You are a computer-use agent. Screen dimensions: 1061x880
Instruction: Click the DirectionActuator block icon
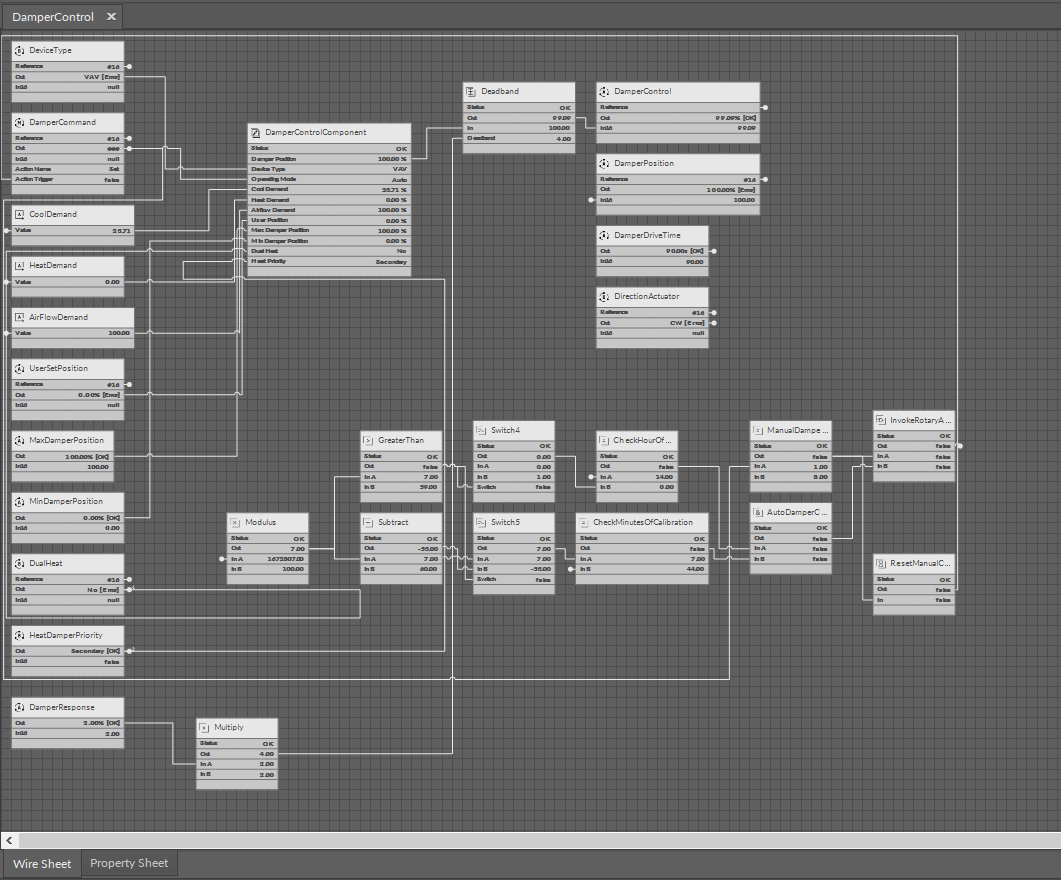(x=604, y=296)
